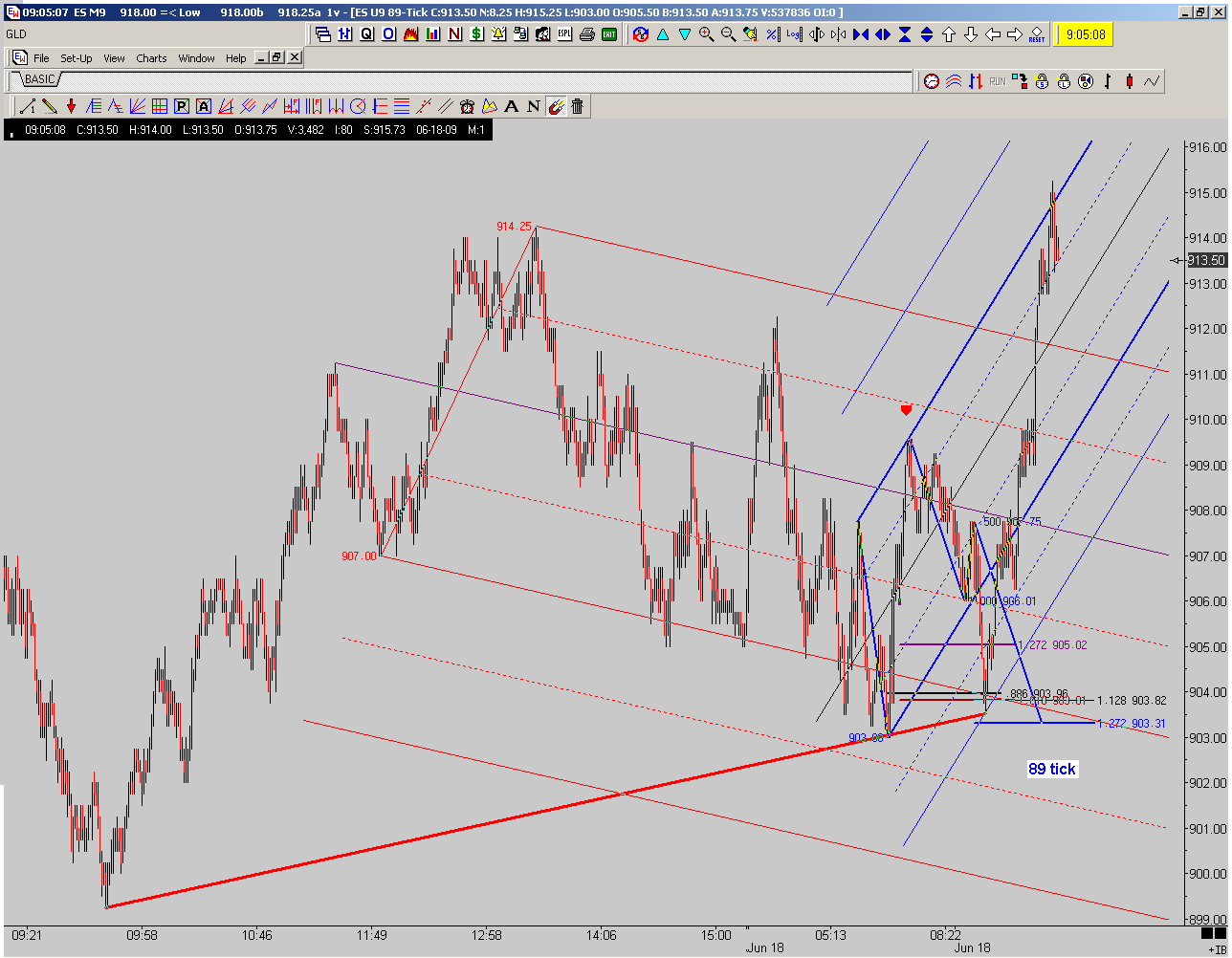Viewport: 1232px width, 958px height.
Task: Click the cyan up triangle icon
Action: (662, 34)
